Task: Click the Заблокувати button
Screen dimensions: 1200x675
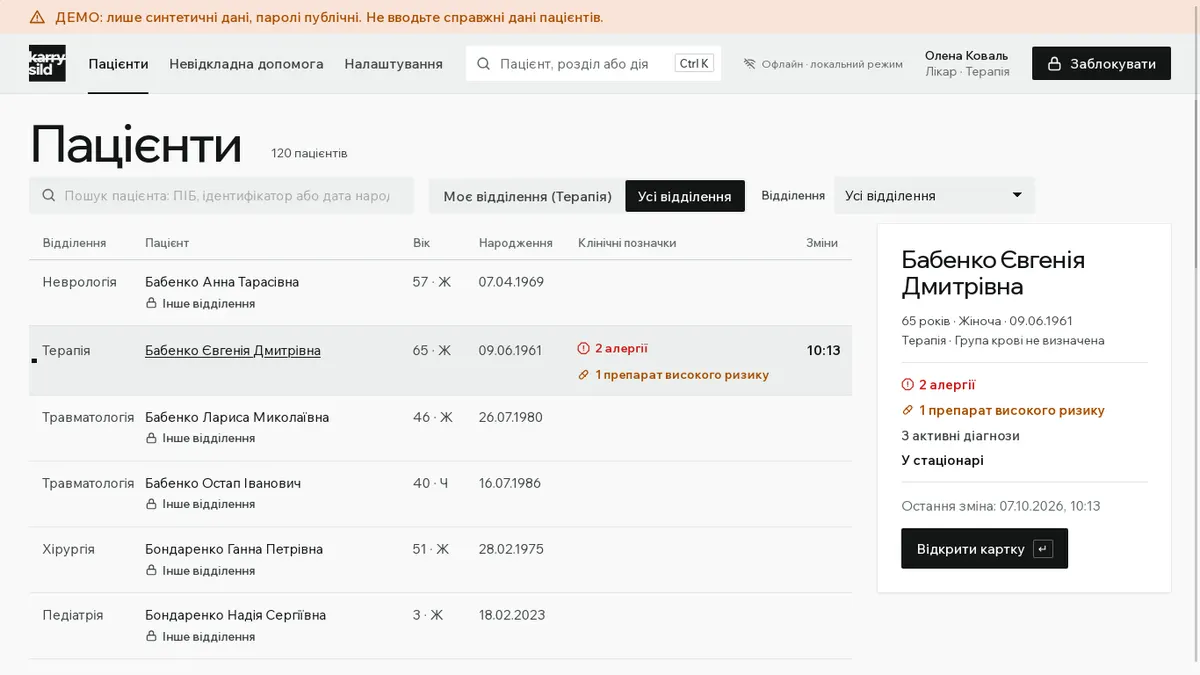Action: coord(1101,64)
